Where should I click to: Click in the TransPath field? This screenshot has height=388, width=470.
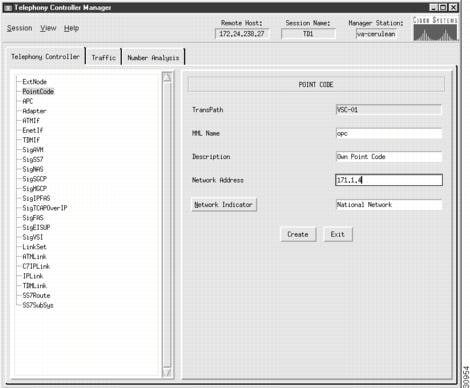(x=389, y=110)
